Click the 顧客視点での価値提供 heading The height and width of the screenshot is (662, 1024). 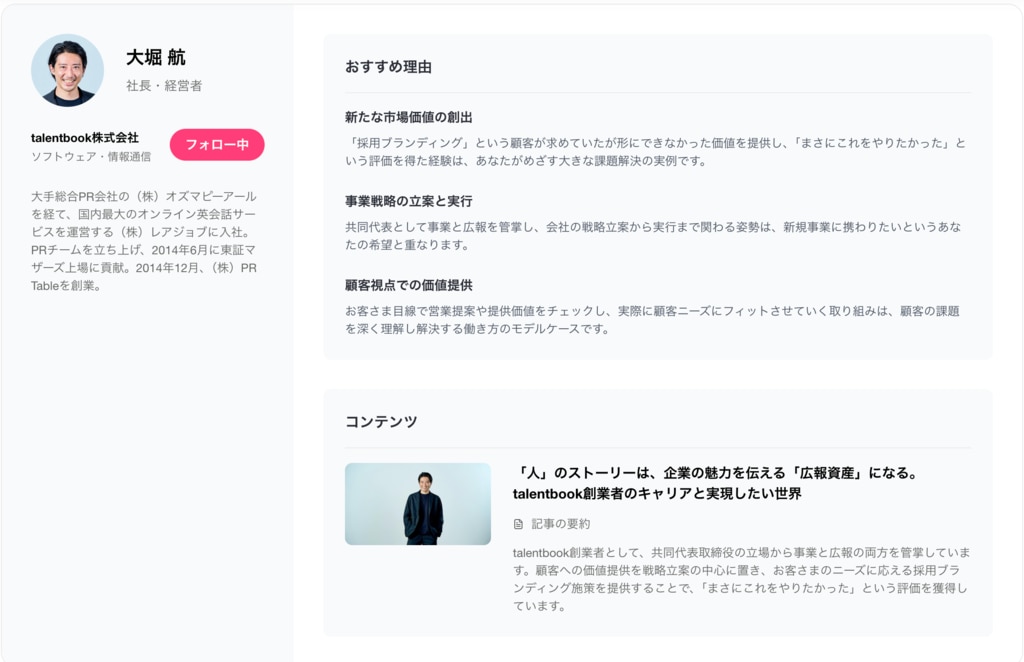408,285
